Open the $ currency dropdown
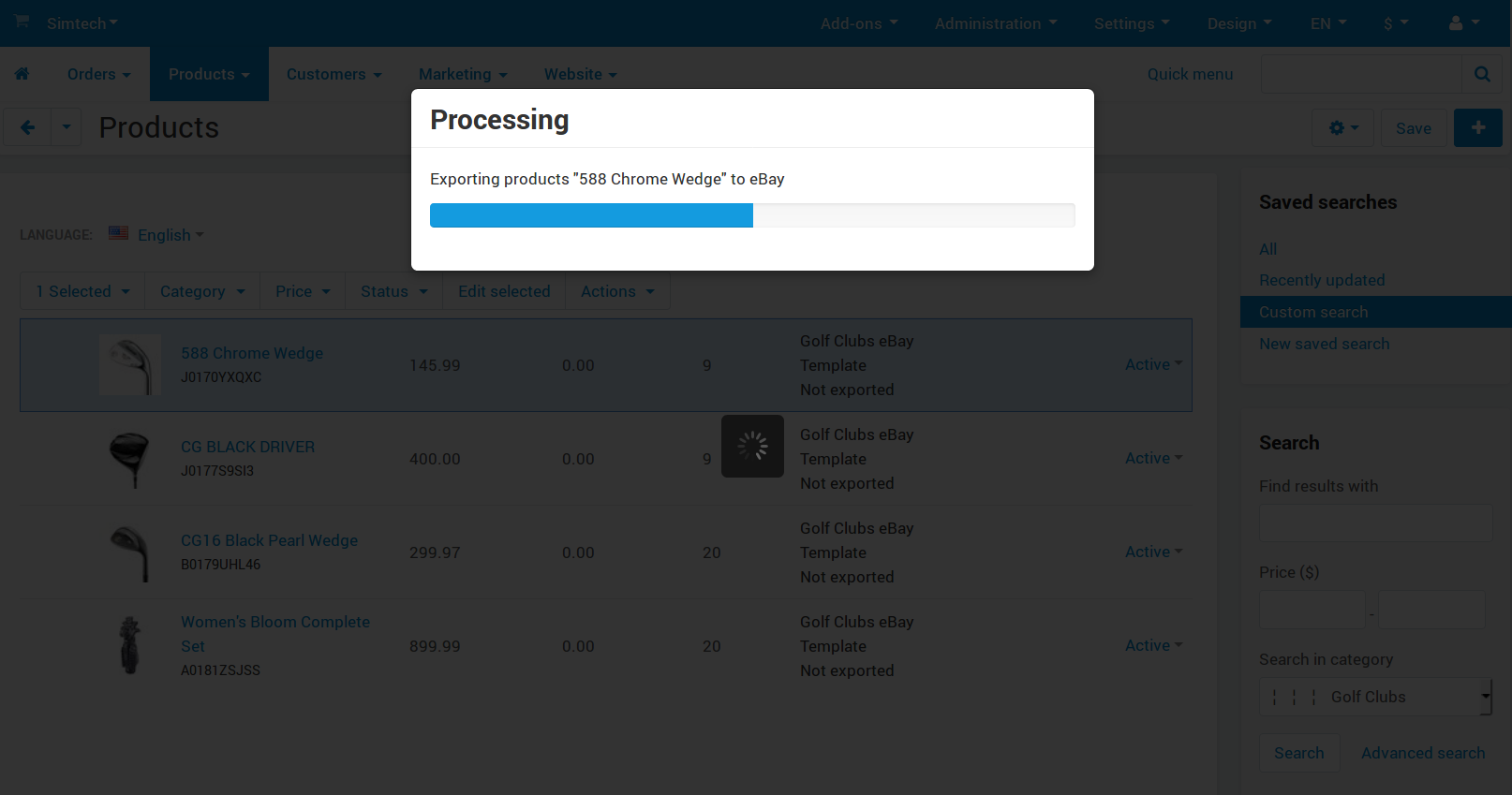The width and height of the screenshot is (1512, 795). pos(1396,23)
